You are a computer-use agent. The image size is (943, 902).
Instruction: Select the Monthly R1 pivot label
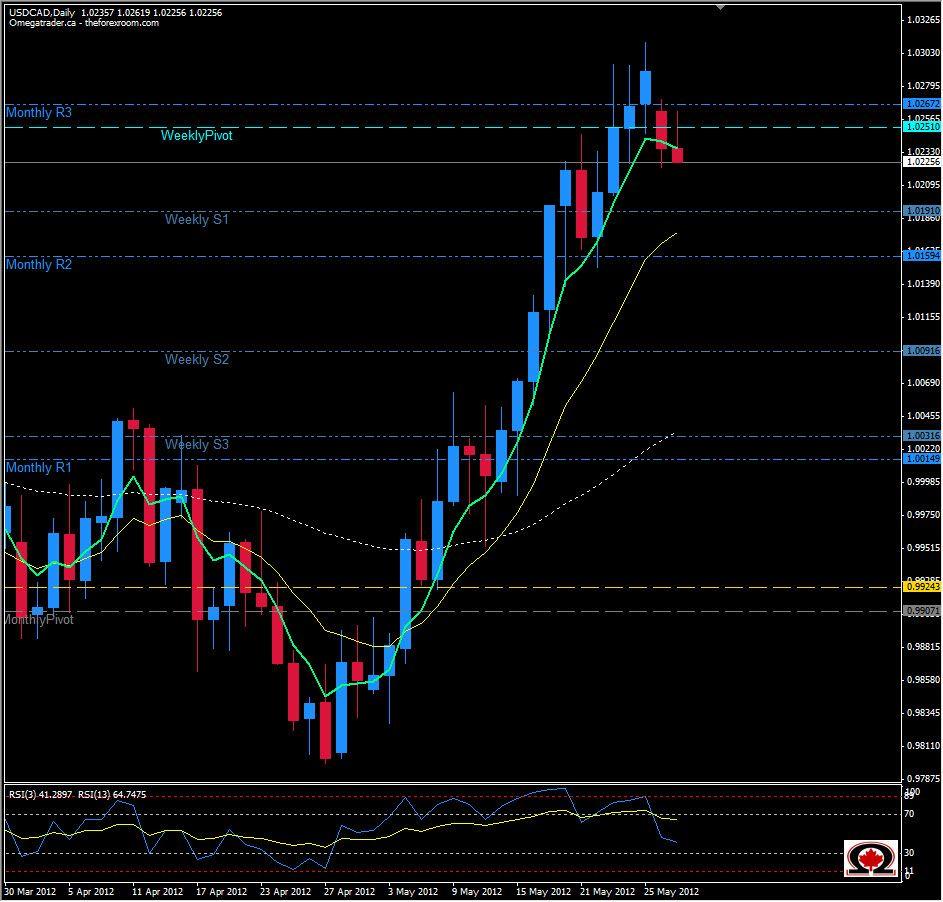tap(37, 467)
